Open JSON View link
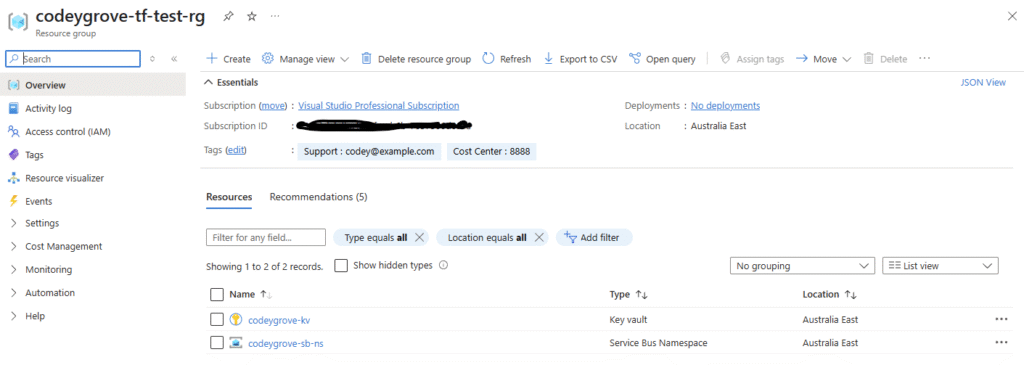This screenshot has width=1024, height=365. pos(983,82)
